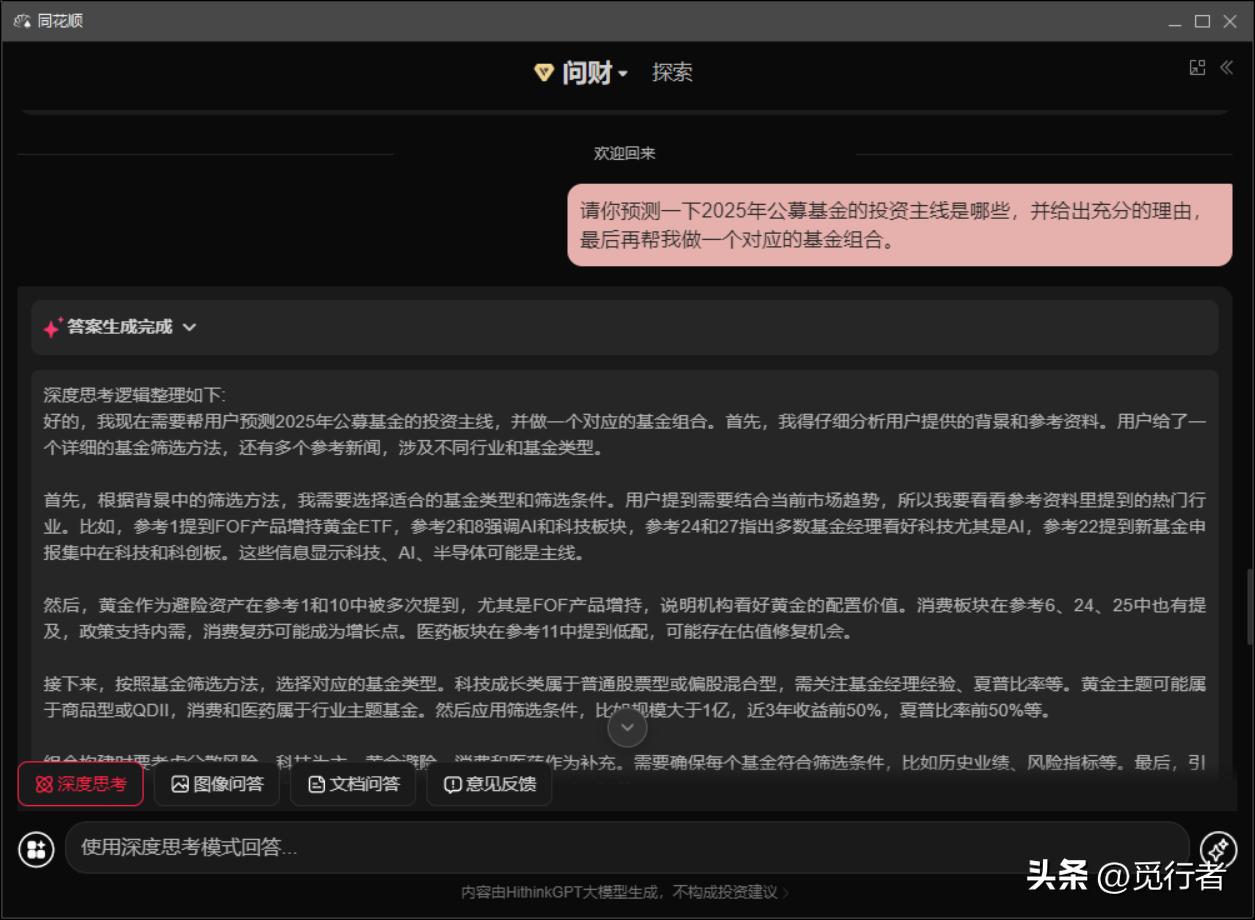Click the sparkle icon beside 答案生成完成
1255x920 pixels.
click(52, 328)
